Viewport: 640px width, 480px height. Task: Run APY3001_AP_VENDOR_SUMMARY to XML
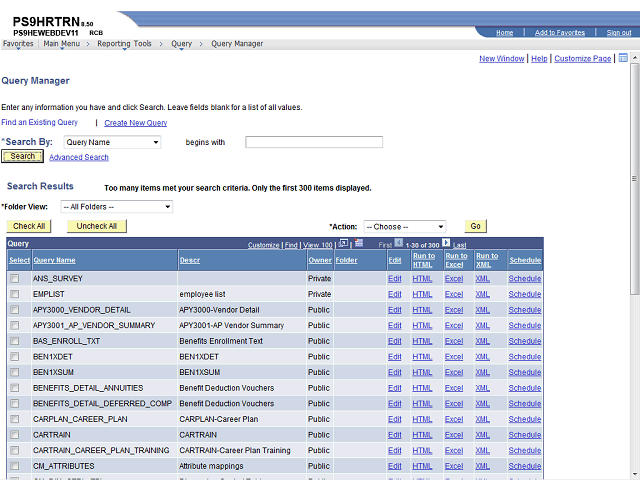[482, 326]
